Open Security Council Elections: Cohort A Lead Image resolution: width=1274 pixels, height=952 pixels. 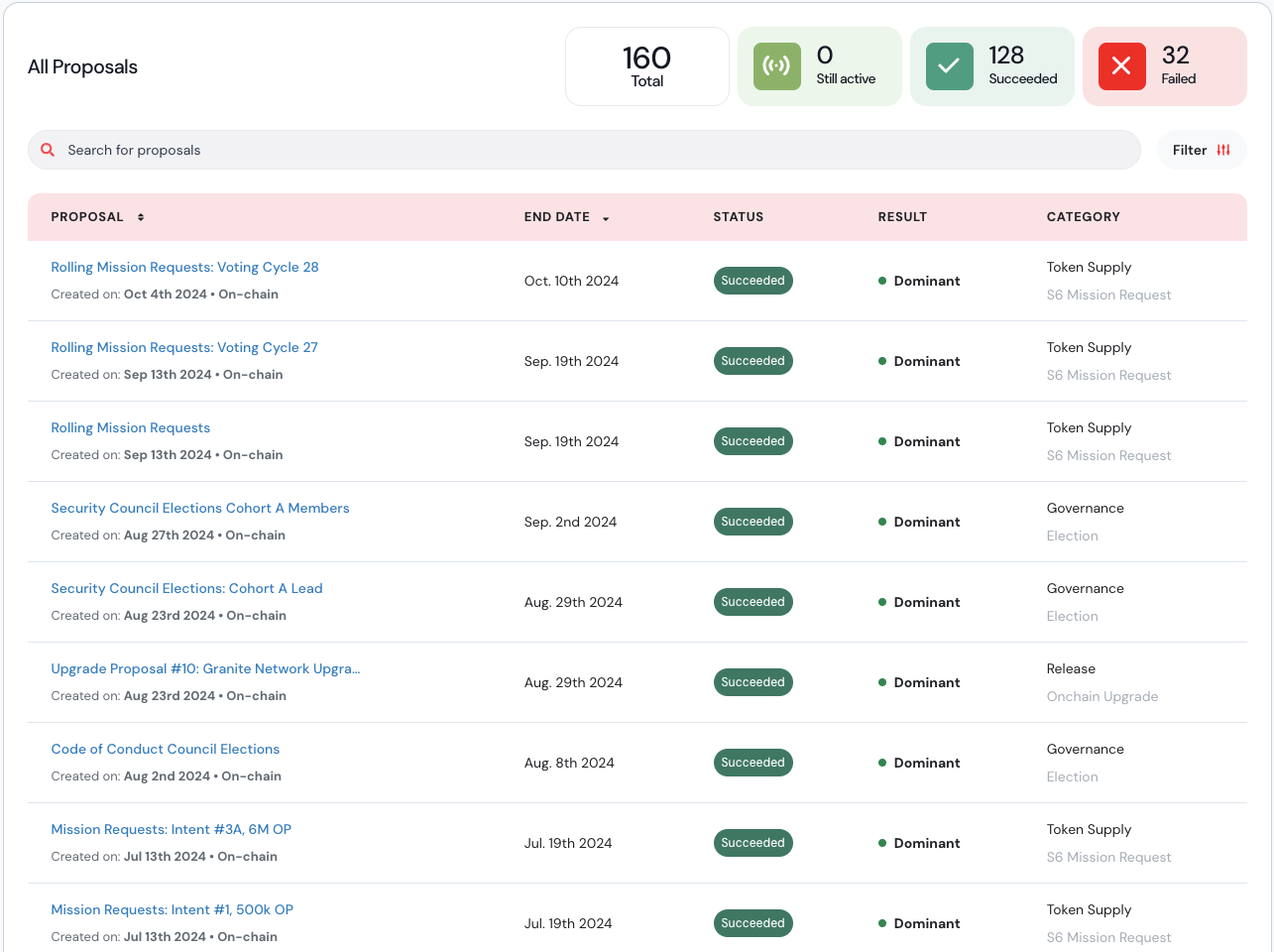tap(186, 588)
